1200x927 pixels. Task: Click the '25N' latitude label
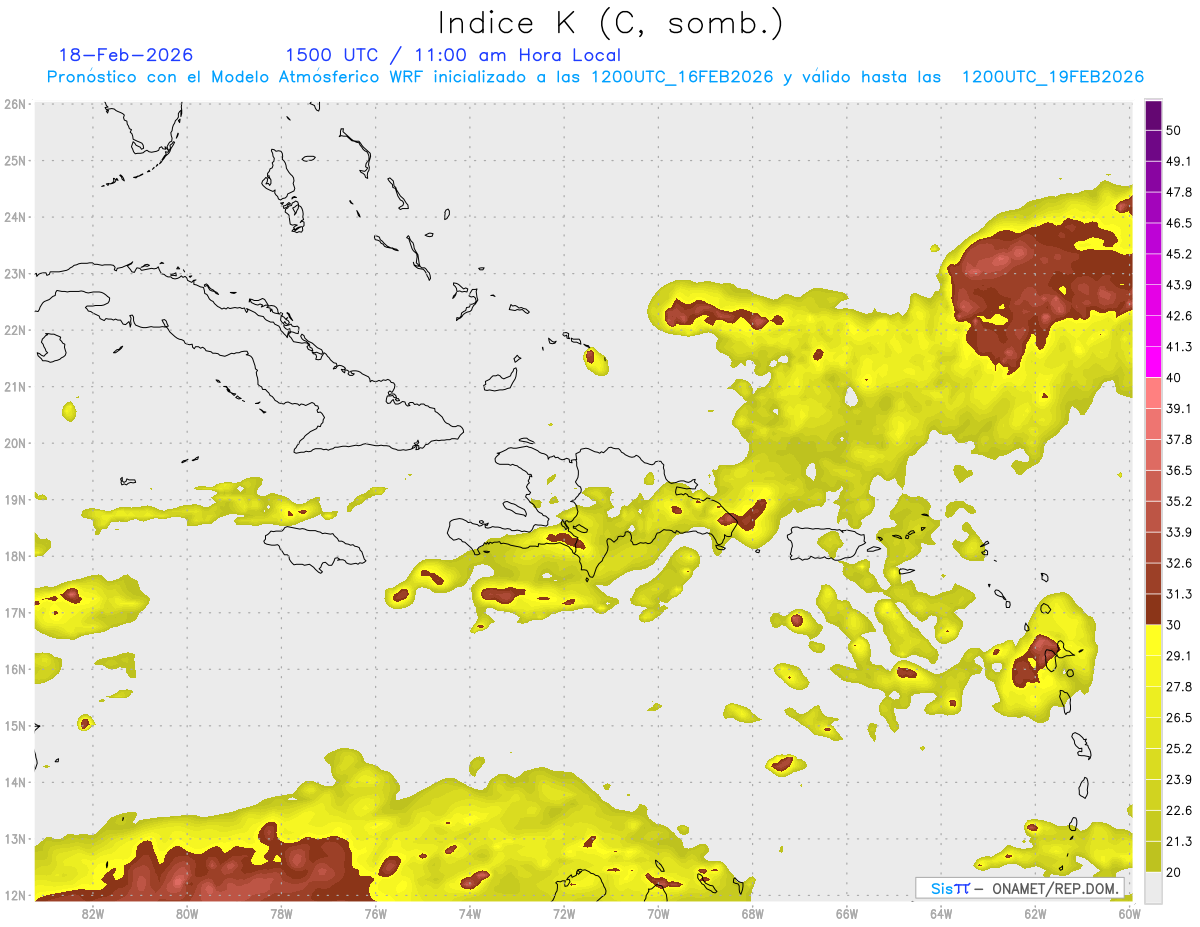pos(15,160)
